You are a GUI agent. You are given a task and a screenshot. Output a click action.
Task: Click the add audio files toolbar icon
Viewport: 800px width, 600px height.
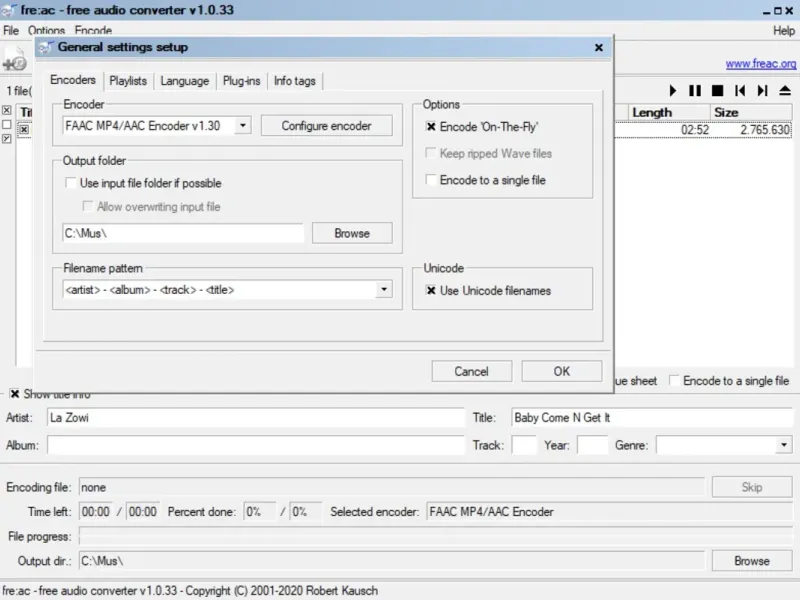pyautogui.click(x=15, y=60)
